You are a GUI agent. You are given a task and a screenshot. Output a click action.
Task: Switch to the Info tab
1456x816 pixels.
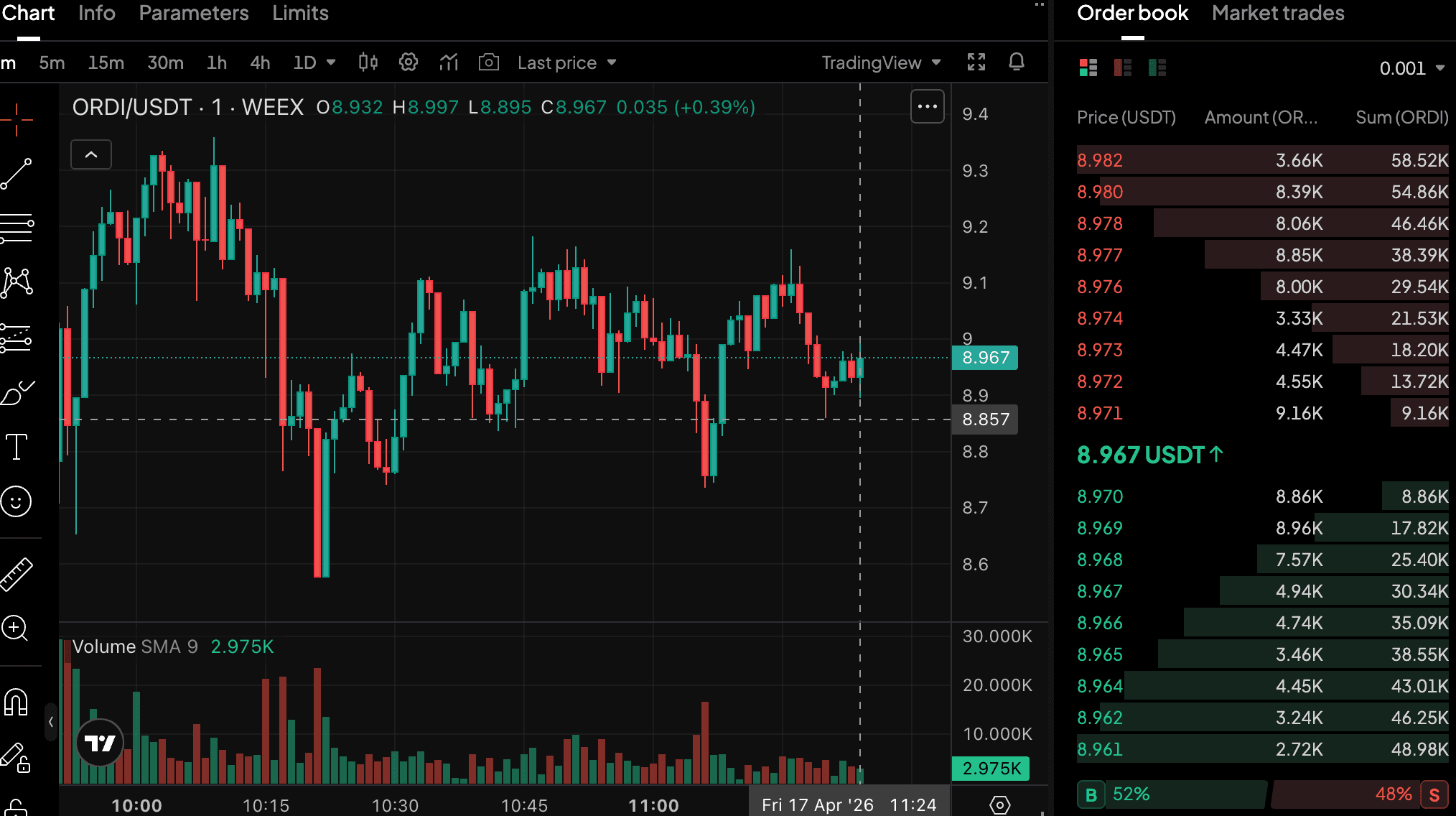(x=97, y=13)
